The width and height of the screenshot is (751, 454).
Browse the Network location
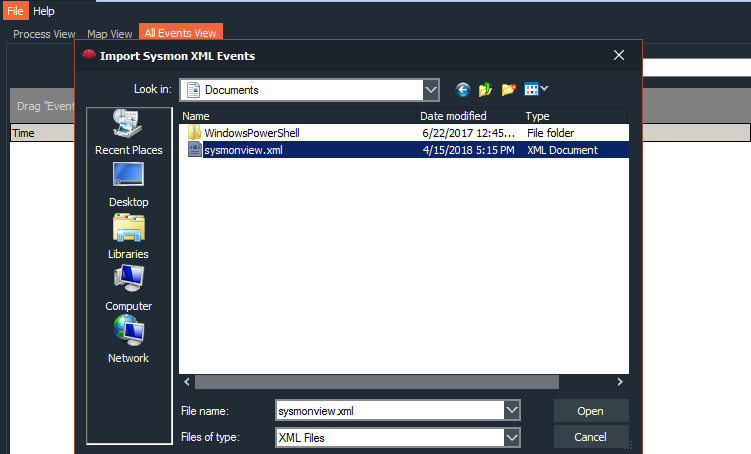pyautogui.click(x=128, y=341)
